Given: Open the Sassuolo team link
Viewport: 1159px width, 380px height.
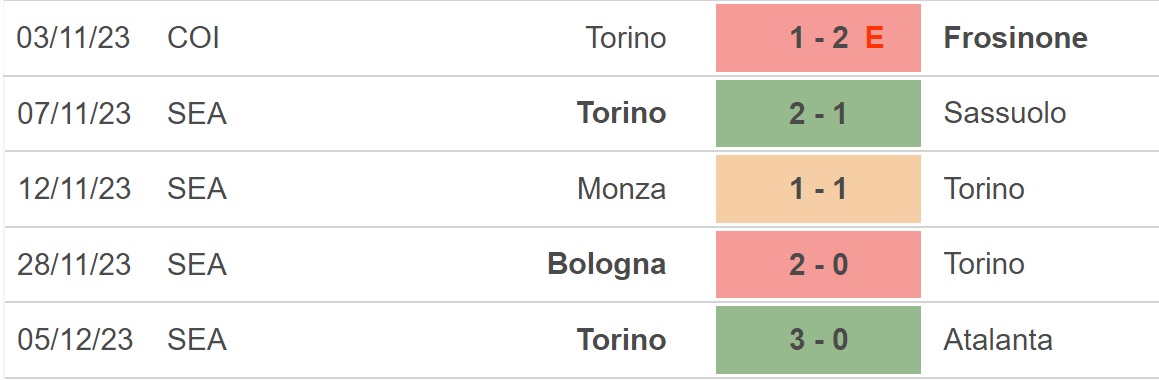Looking at the screenshot, I should [1005, 113].
